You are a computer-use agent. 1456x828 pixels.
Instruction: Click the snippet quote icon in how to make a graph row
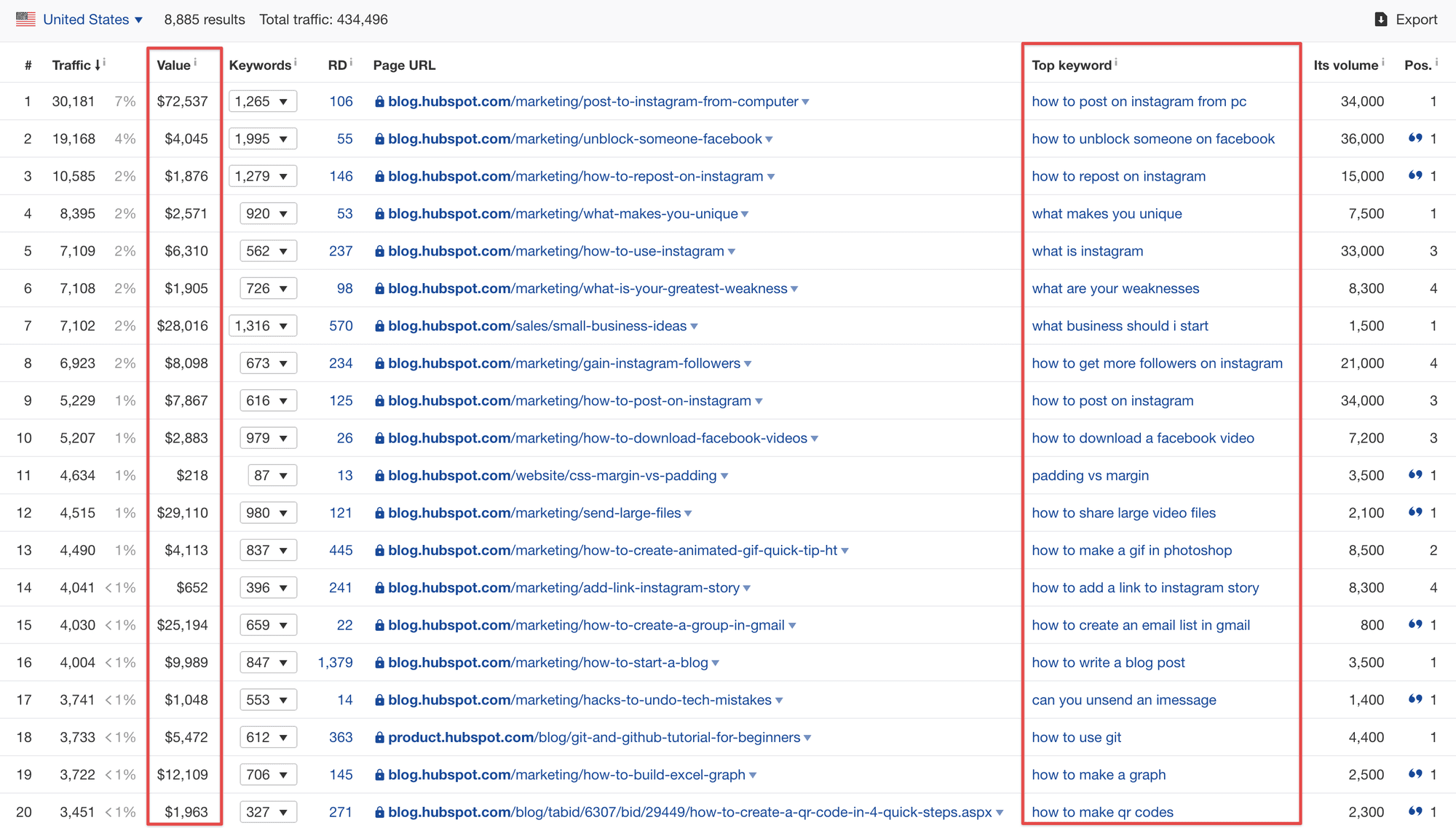pos(1415,774)
